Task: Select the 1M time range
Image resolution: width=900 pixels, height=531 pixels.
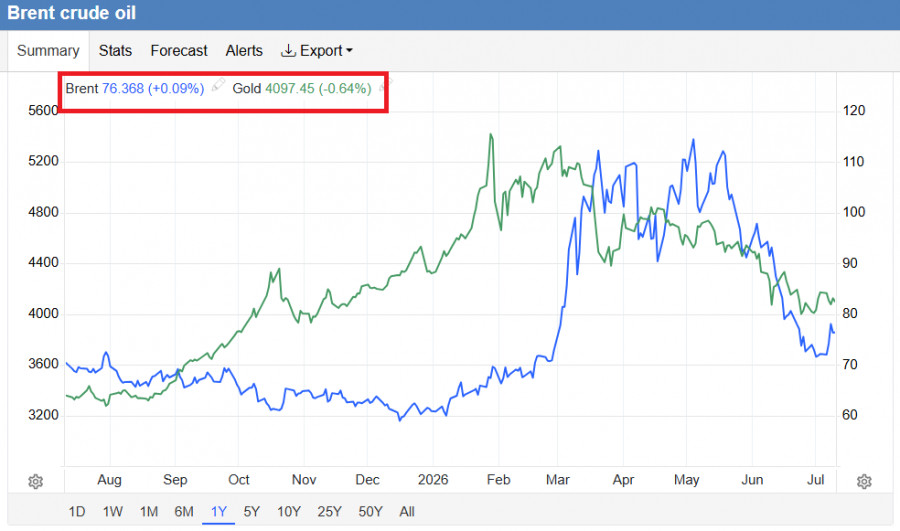Action: (x=149, y=511)
